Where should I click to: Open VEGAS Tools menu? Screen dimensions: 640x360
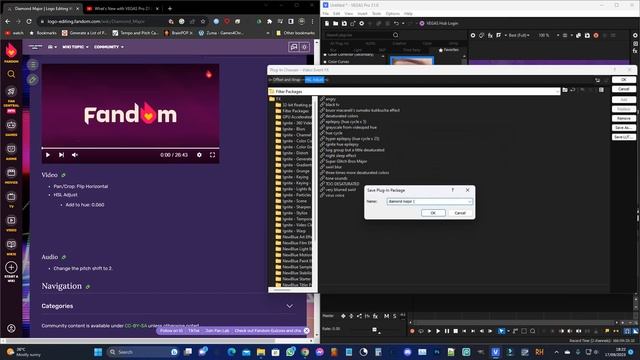[376, 14]
